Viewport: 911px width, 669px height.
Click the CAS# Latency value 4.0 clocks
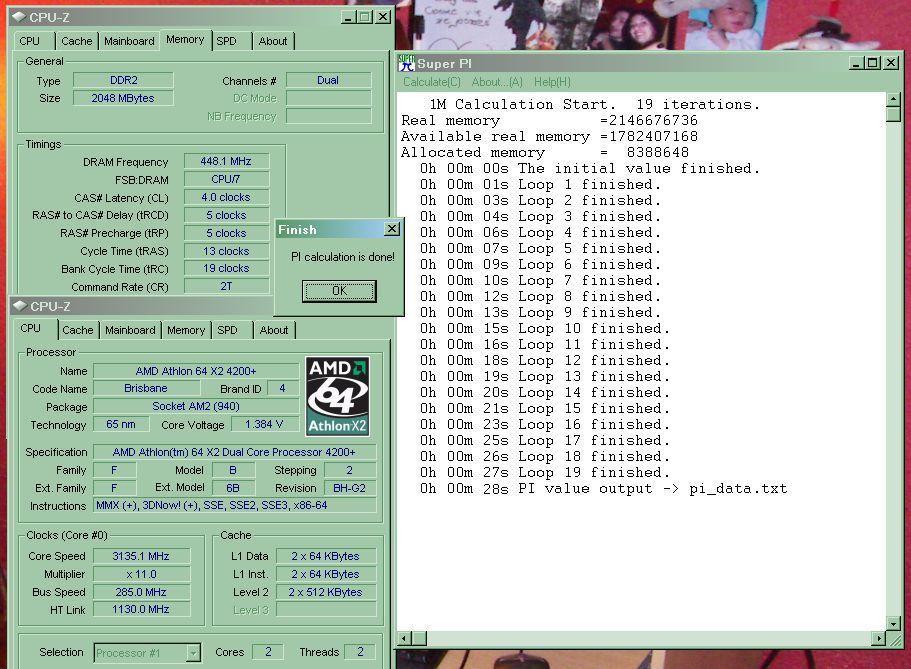[226, 197]
